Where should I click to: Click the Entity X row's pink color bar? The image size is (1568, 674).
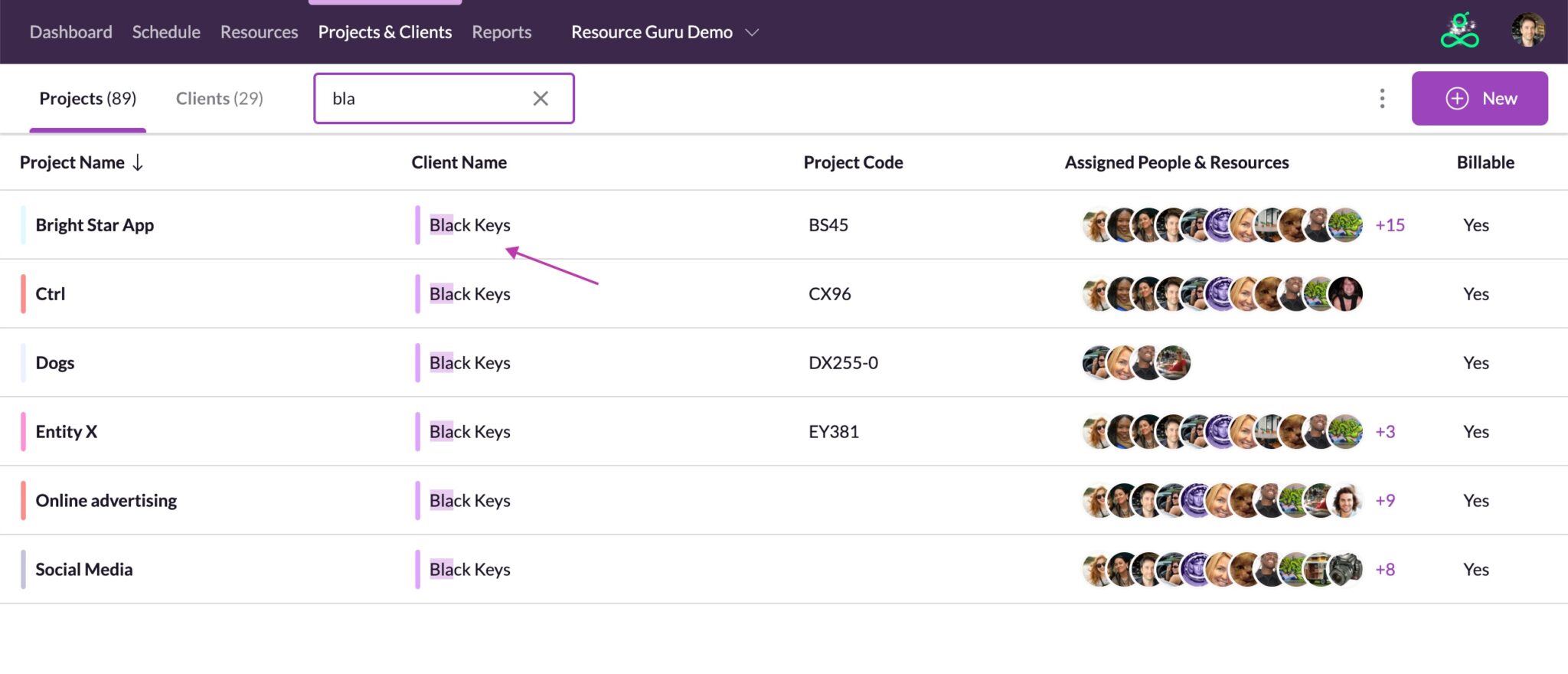[x=23, y=432]
